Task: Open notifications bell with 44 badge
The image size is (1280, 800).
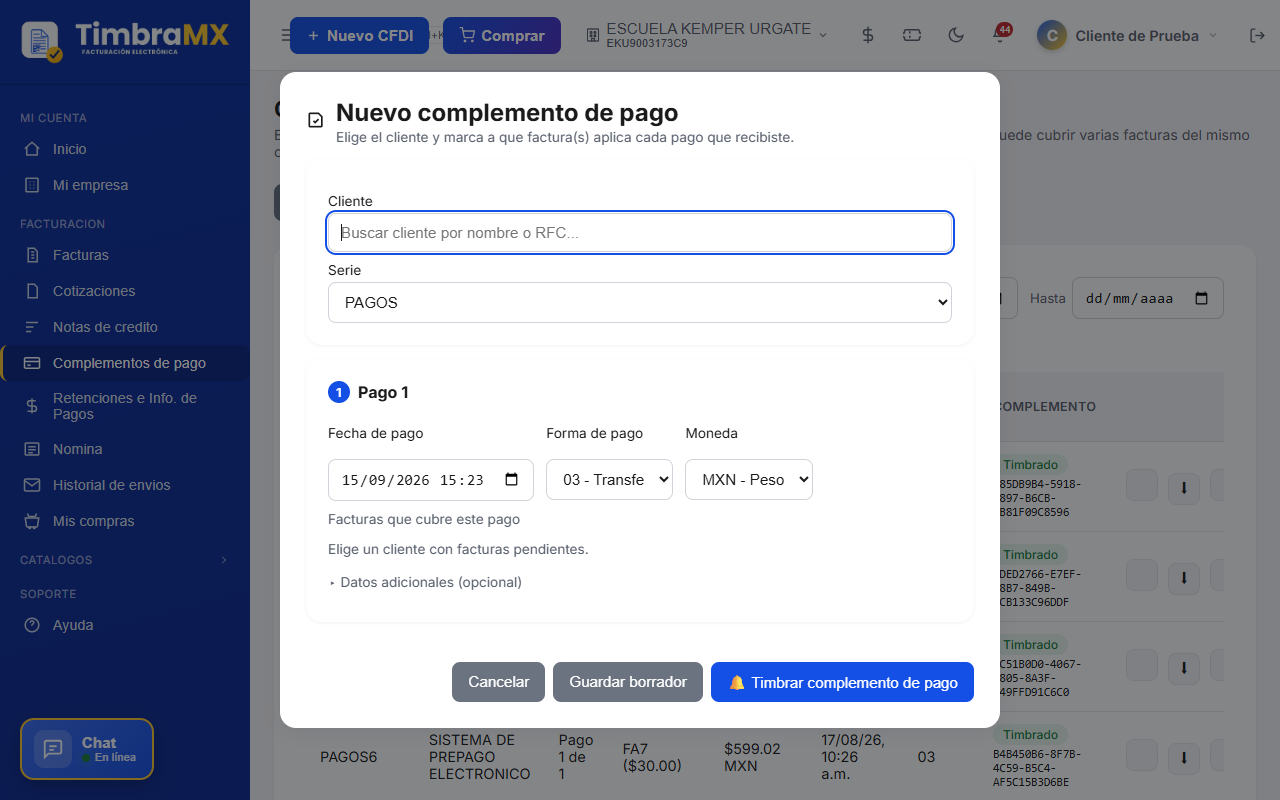Action: (x=999, y=35)
